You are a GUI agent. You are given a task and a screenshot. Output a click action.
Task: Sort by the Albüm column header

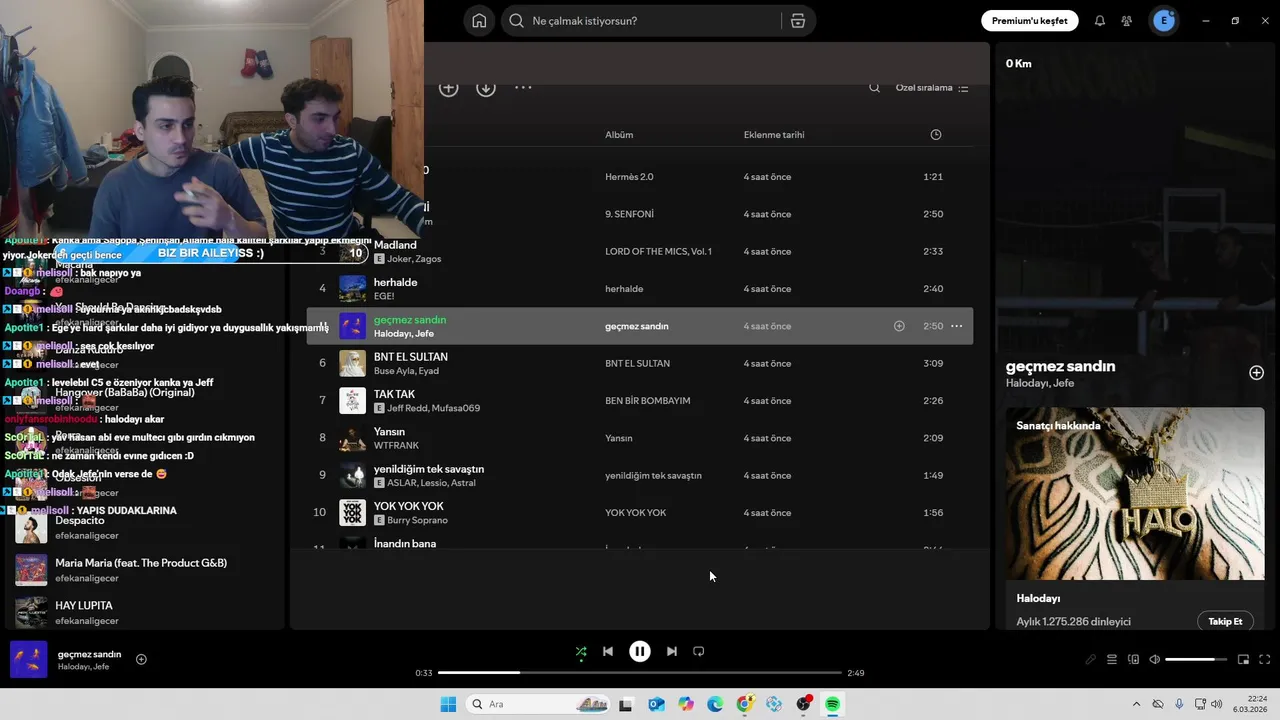[619, 135]
